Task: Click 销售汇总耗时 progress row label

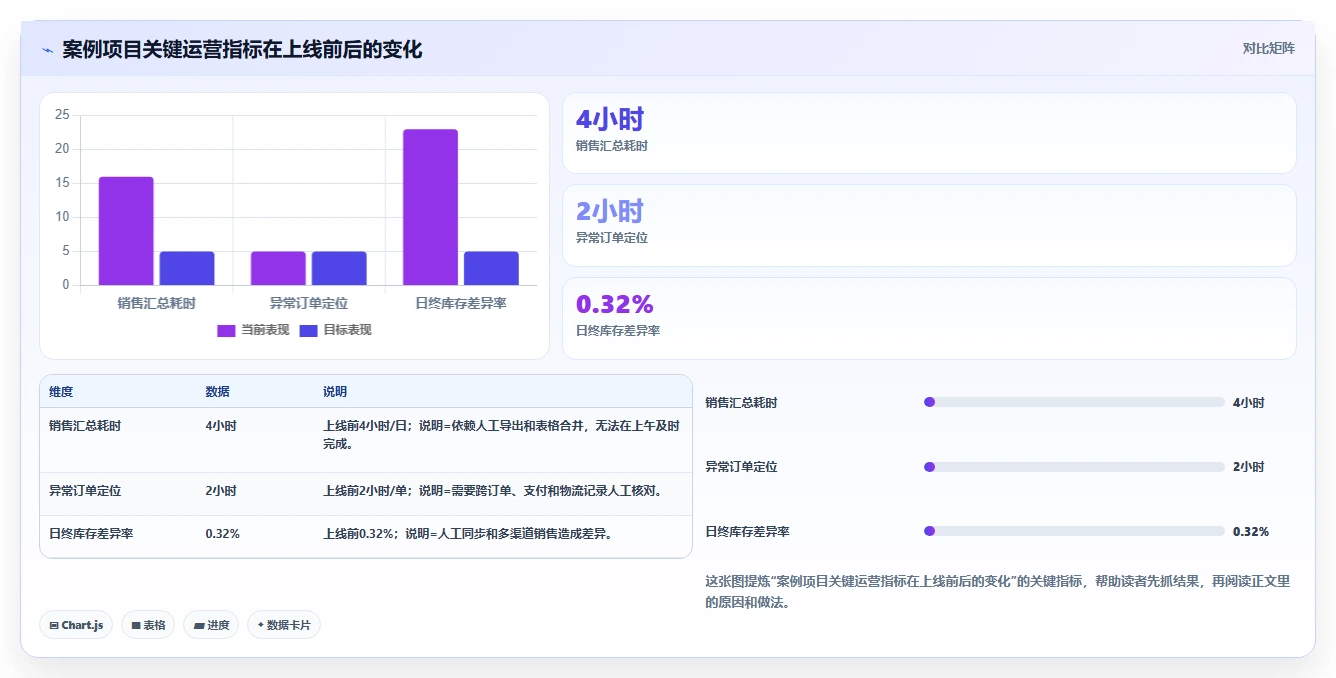Action: (x=741, y=403)
